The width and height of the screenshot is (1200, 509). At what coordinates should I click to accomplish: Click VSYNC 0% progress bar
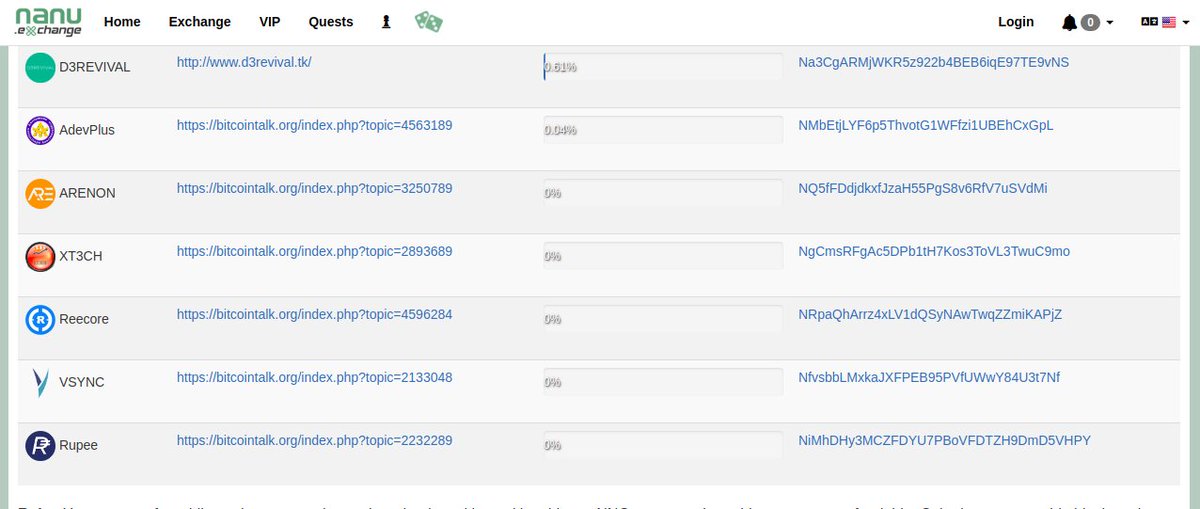tap(663, 382)
